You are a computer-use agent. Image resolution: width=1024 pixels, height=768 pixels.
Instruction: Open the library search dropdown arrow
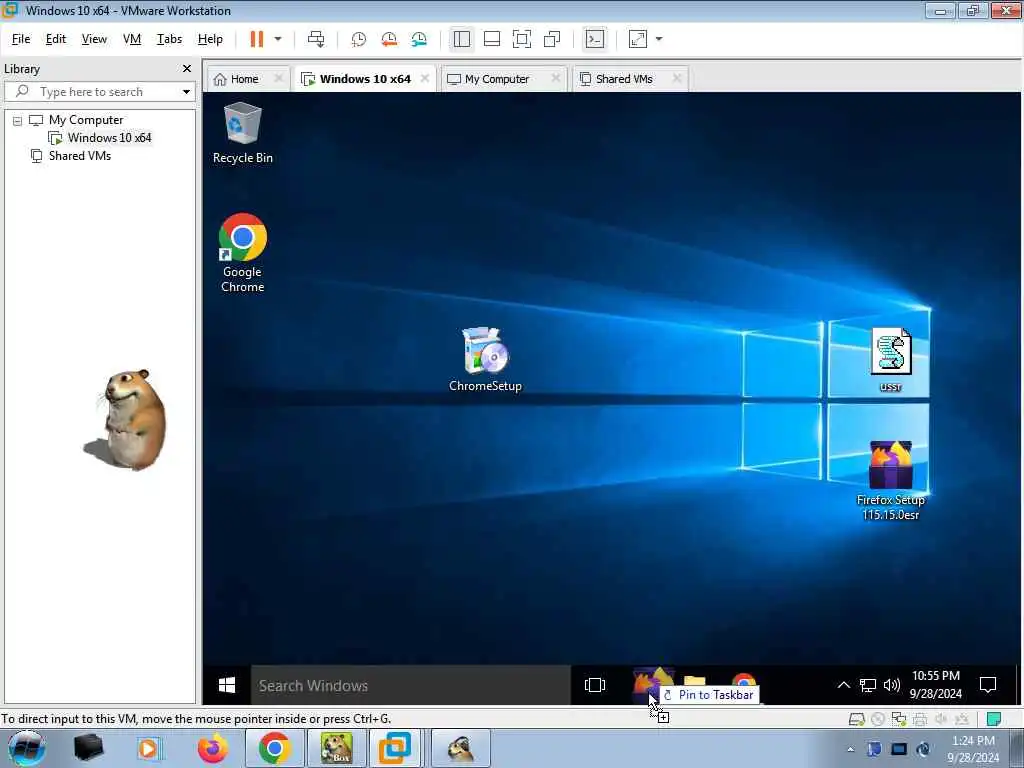(x=186, y=92)
